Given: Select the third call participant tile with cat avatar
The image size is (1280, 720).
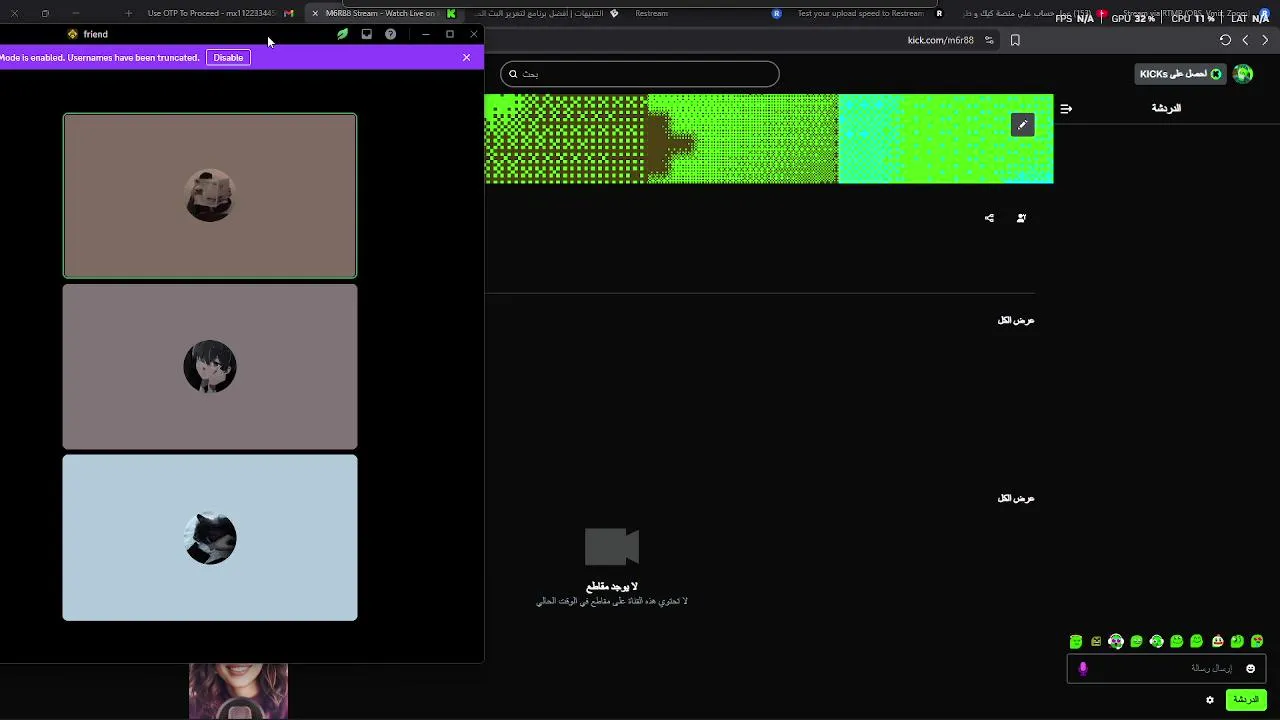Looking at the screenshot, I should (x=210, y=538).
